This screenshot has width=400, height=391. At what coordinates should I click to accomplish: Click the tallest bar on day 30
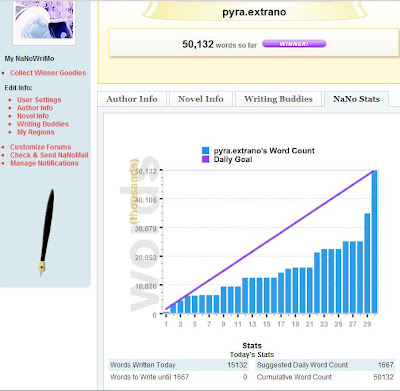(374, 242)
